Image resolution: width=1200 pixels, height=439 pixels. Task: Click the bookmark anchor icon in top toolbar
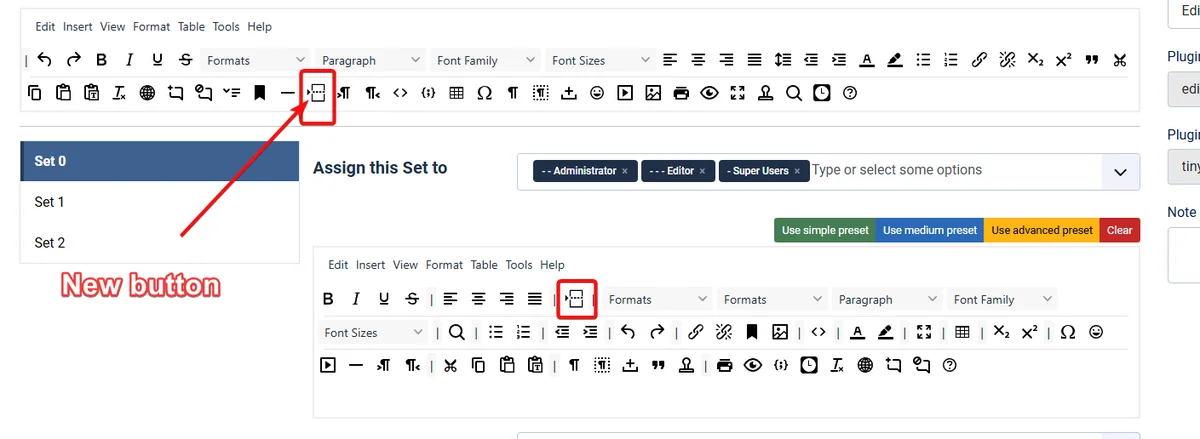259,93
